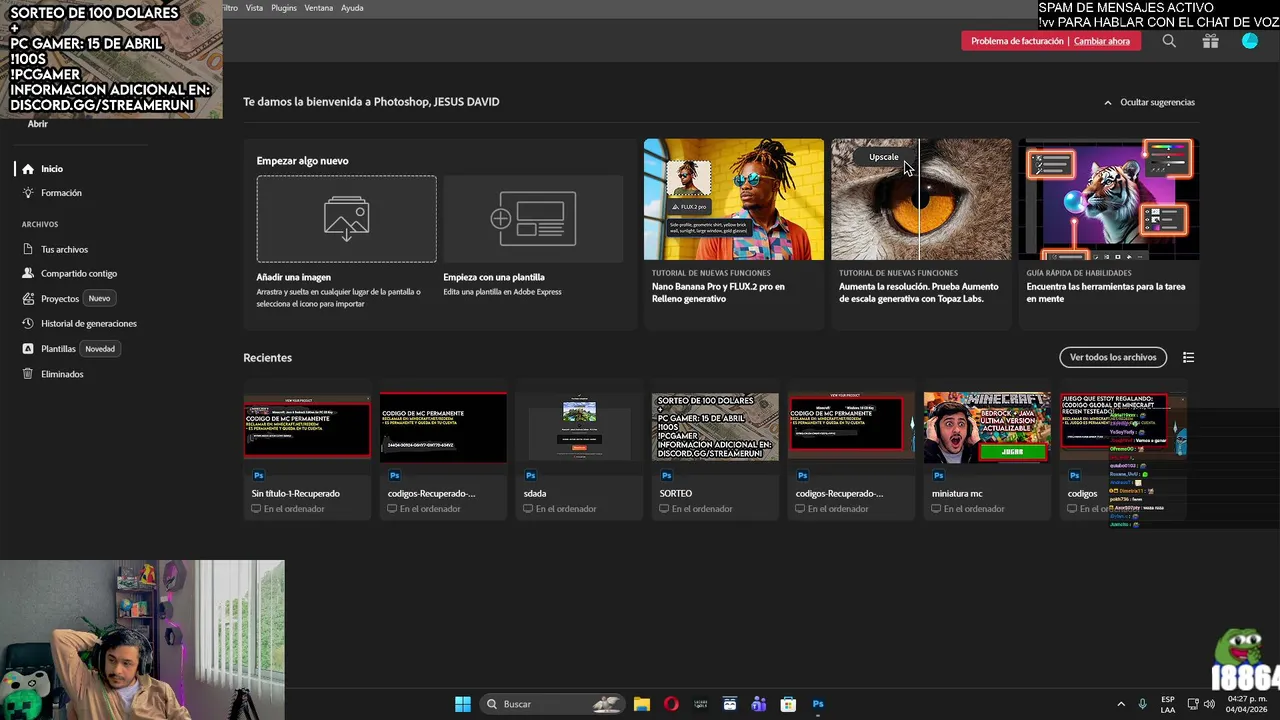Click 'Encuentra las herramientas para la tarea' title
Image resolution: width=1280 pixels, height=720 pixels.
(1106, 292)
